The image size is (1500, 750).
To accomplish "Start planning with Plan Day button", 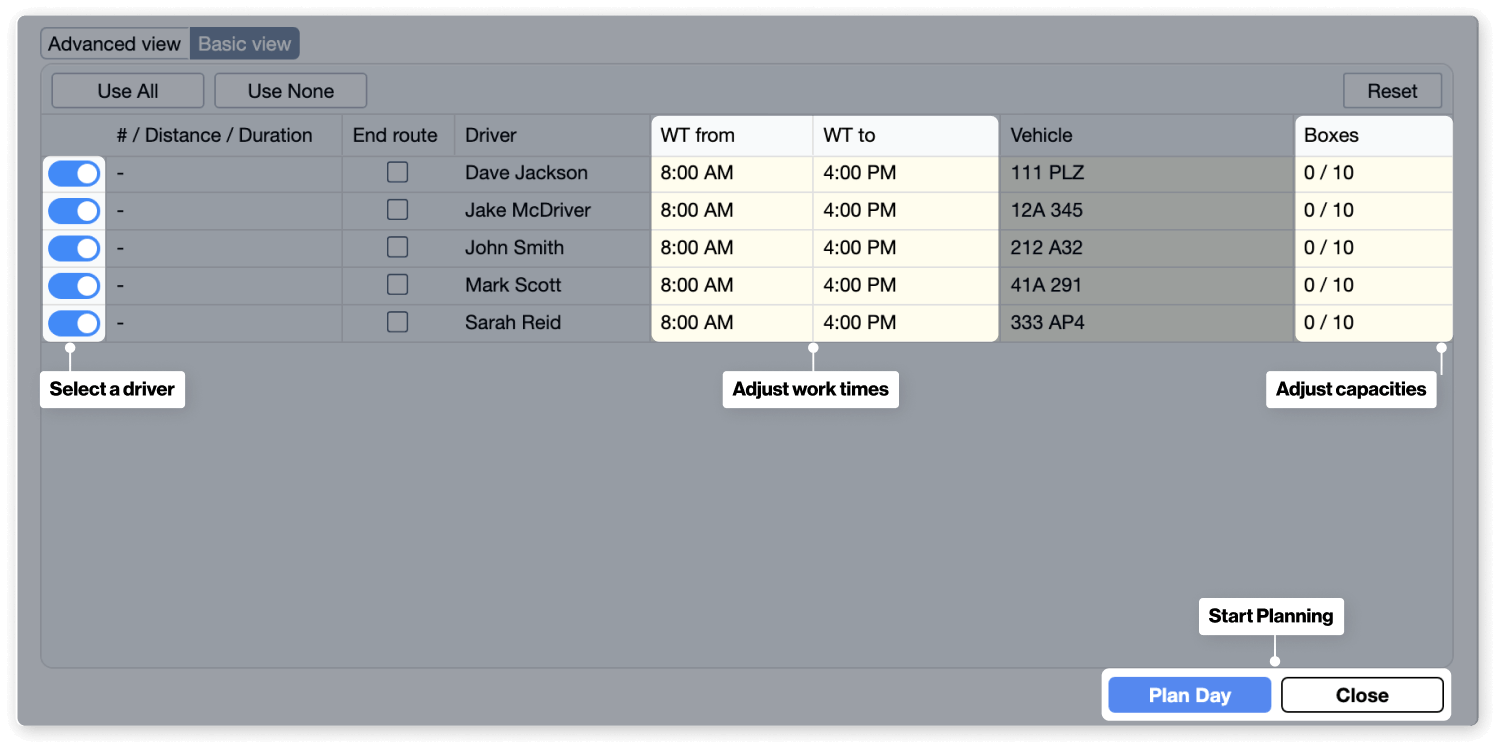I will coord(1189,695).
